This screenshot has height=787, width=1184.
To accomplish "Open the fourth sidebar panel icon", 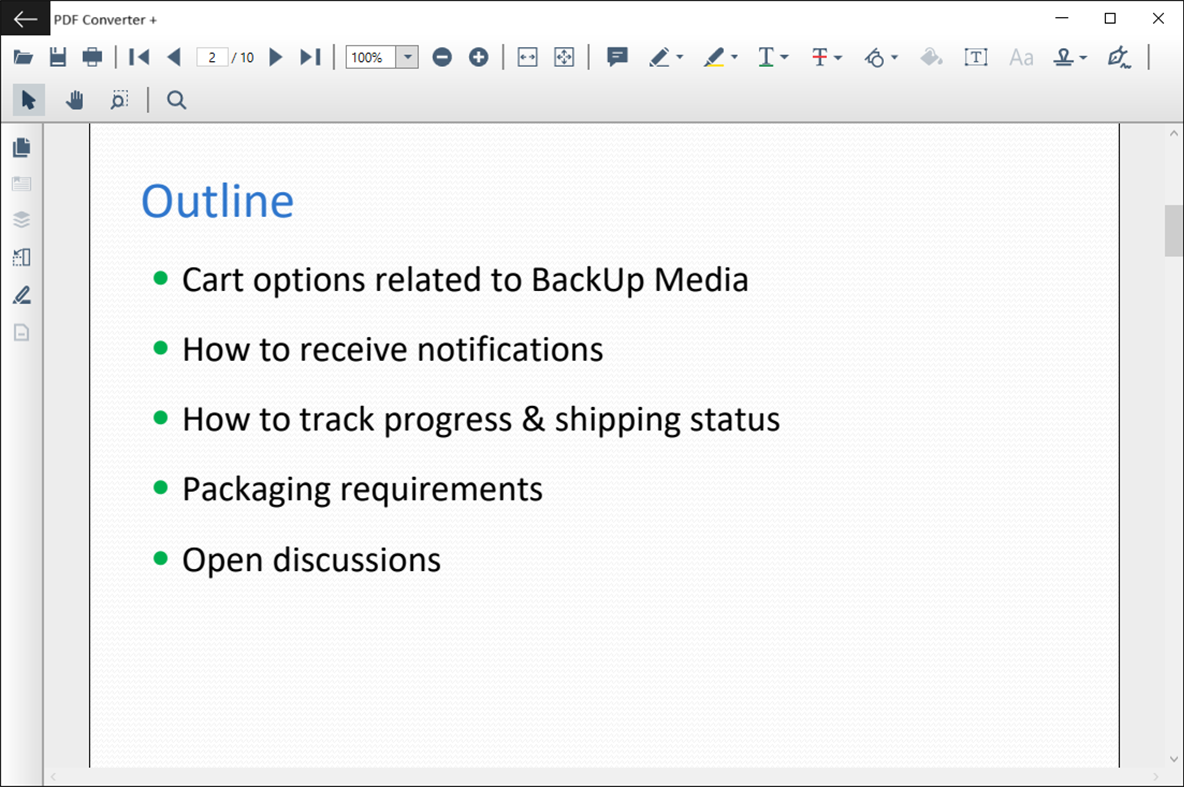I will point(22,258).
